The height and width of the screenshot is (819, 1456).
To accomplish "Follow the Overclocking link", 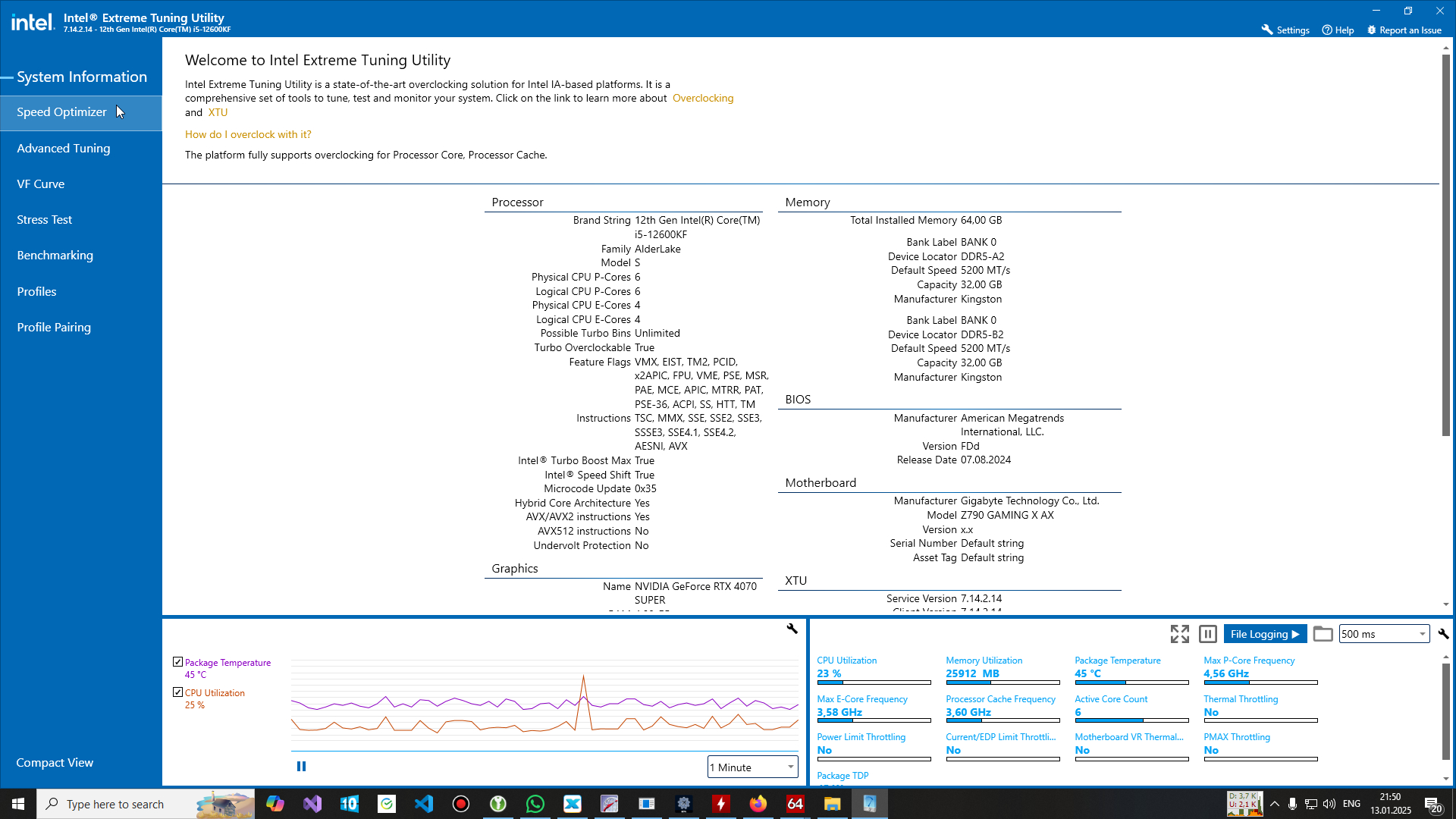I will 703,99.
